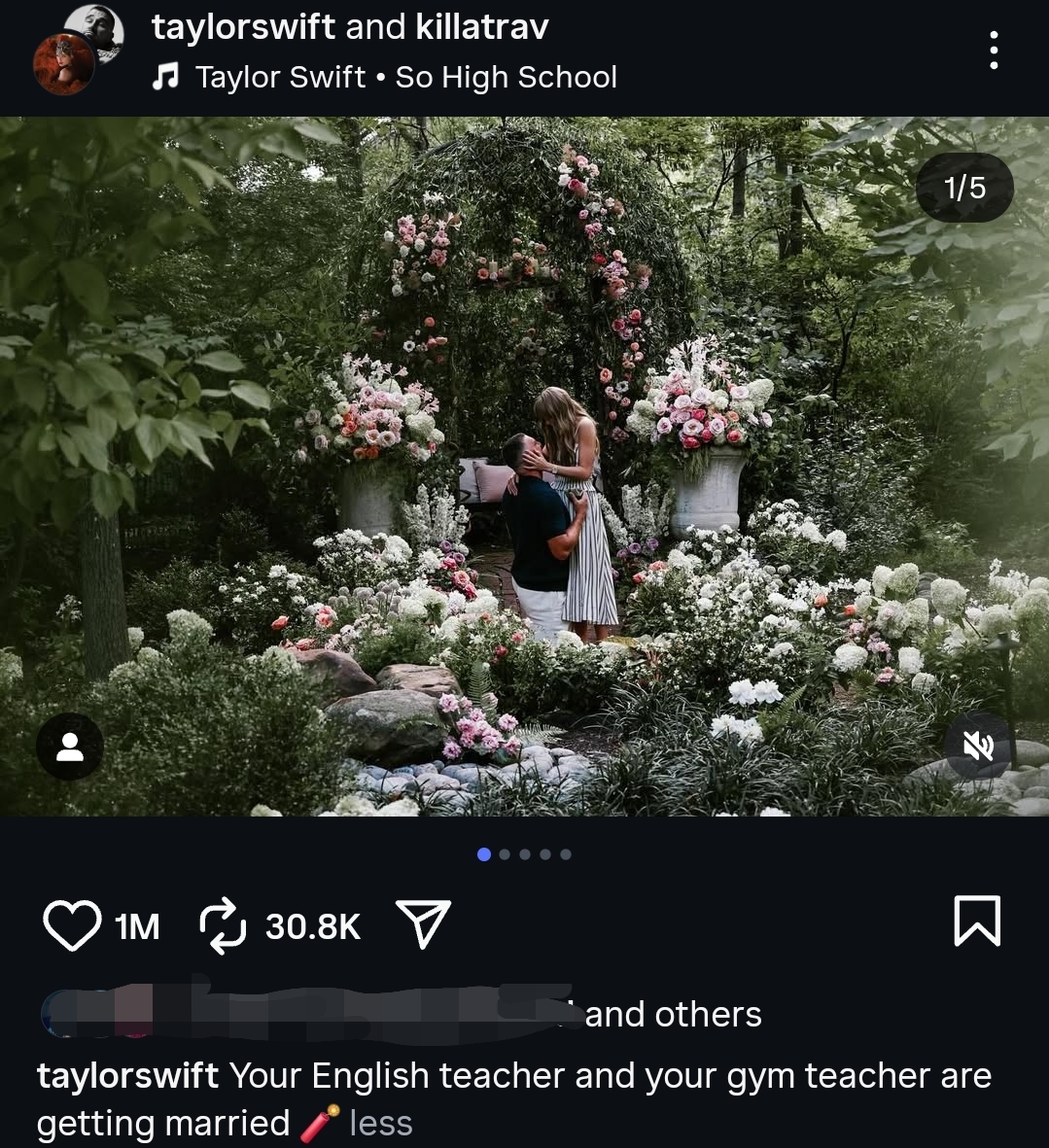1049x1148 pixels.
Task: Open 'So High School' song link
Action: (506, 77)
